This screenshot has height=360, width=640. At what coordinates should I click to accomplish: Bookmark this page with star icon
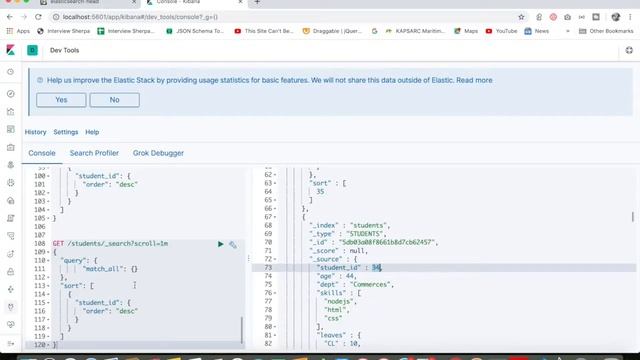click(521, 17)
